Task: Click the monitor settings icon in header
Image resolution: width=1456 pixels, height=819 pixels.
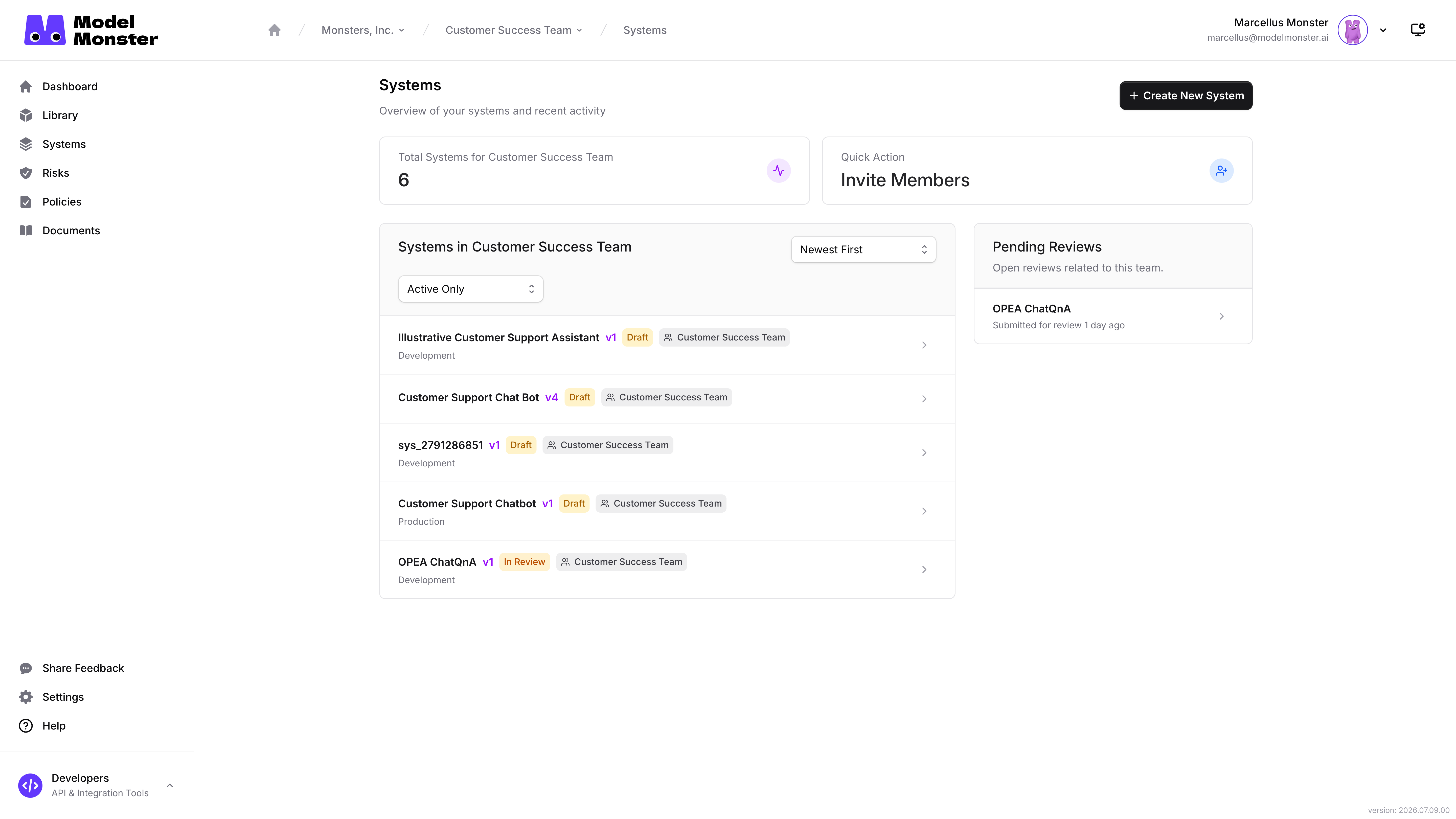Action: [1418, 30]
